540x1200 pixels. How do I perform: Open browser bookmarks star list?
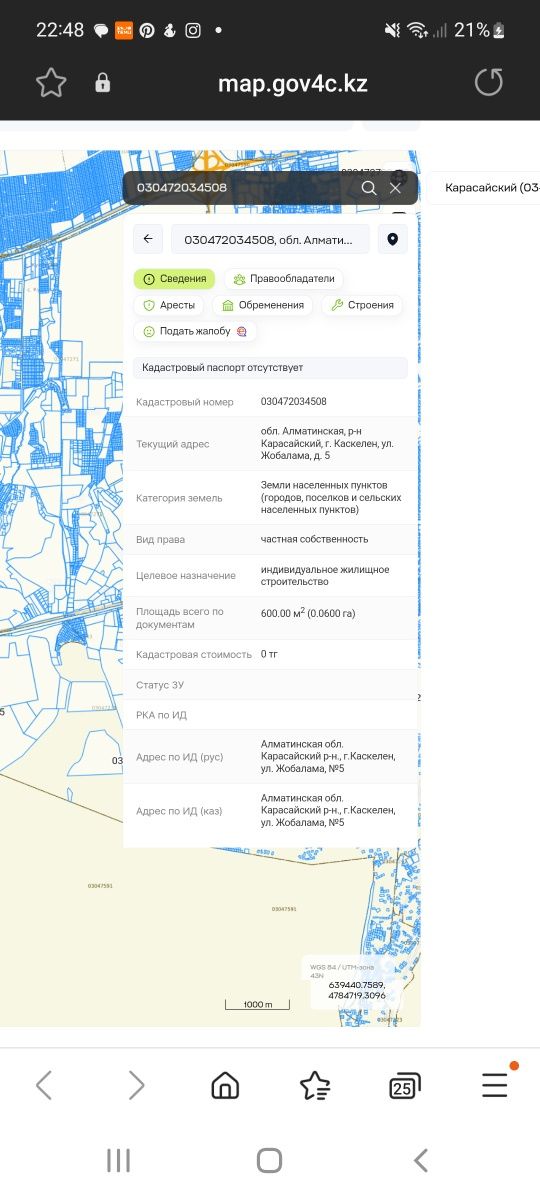[x=315, y=1085]
